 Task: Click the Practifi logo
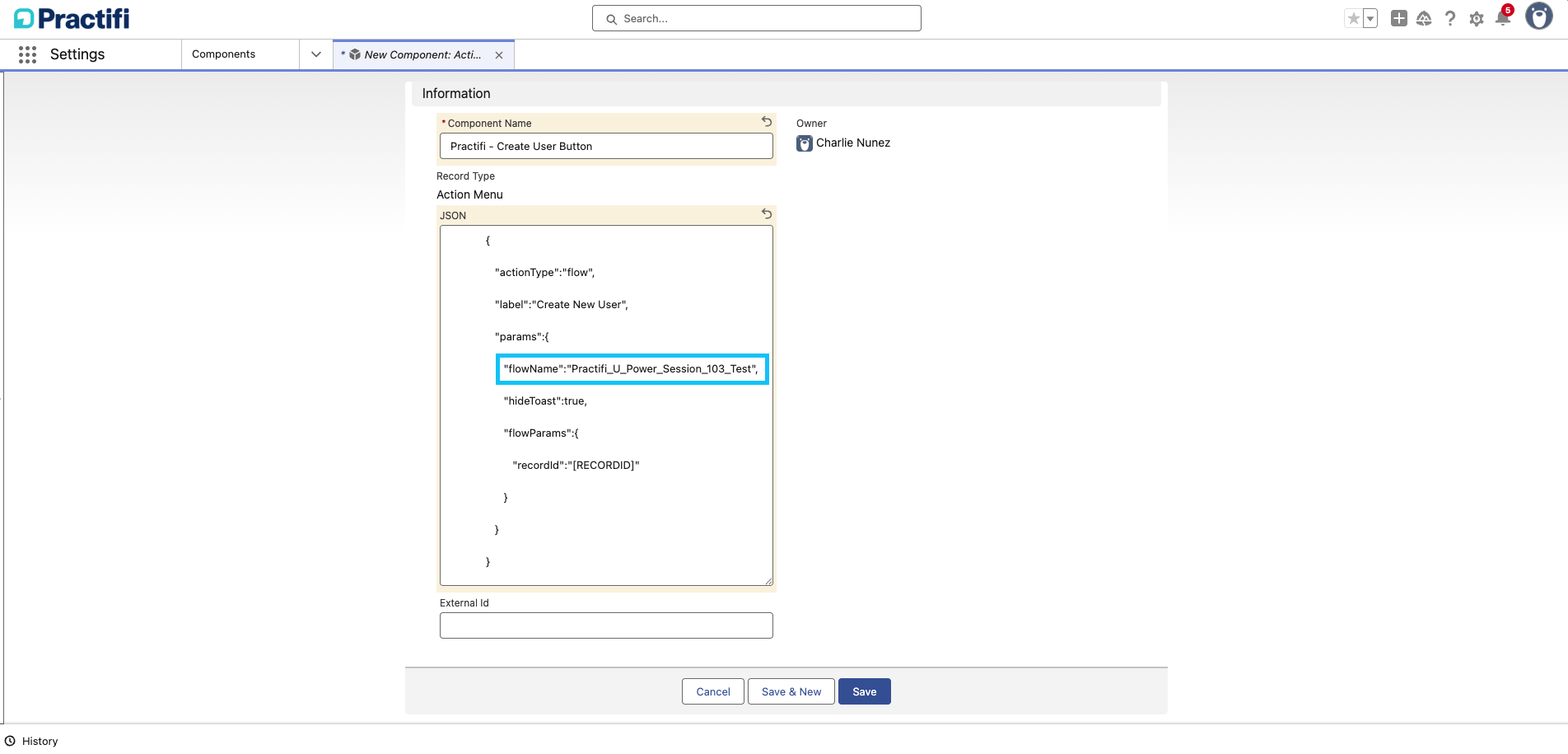[72, 18]
